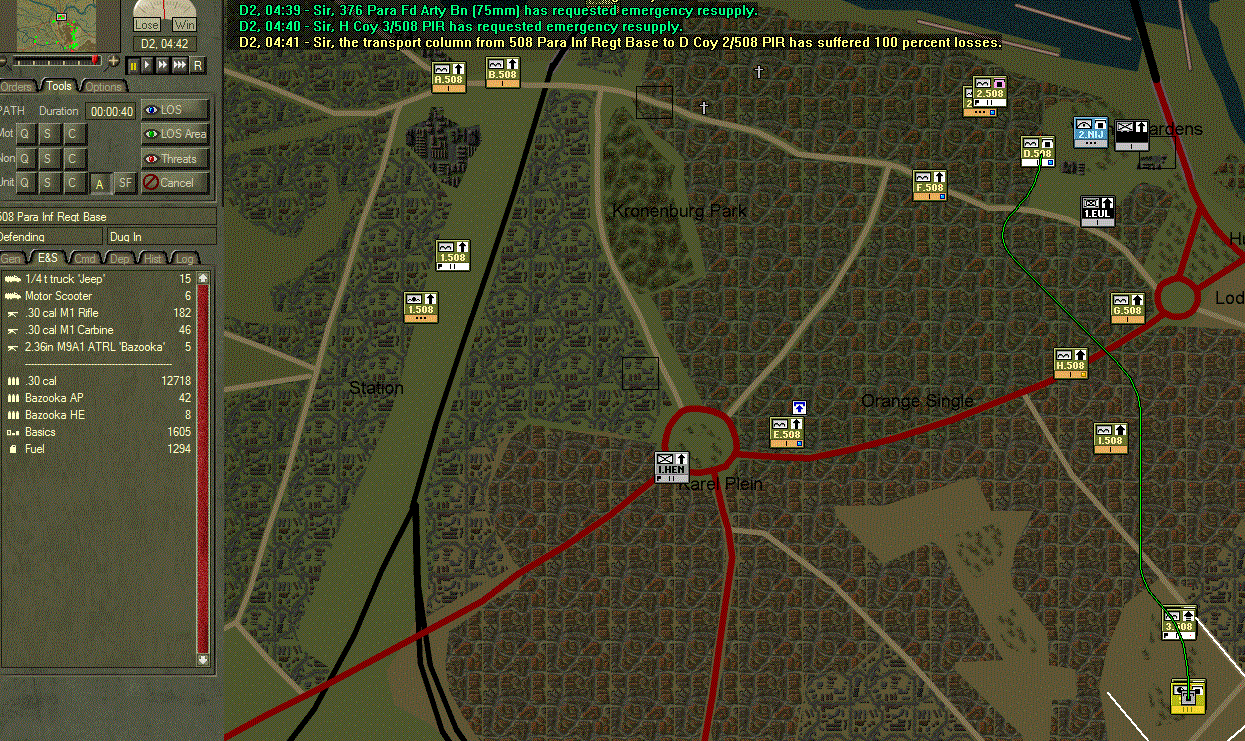The width and height of the screenshot is (1245, 741).
Task: Pick the E.508 unit counter
Action: (787, 432)
